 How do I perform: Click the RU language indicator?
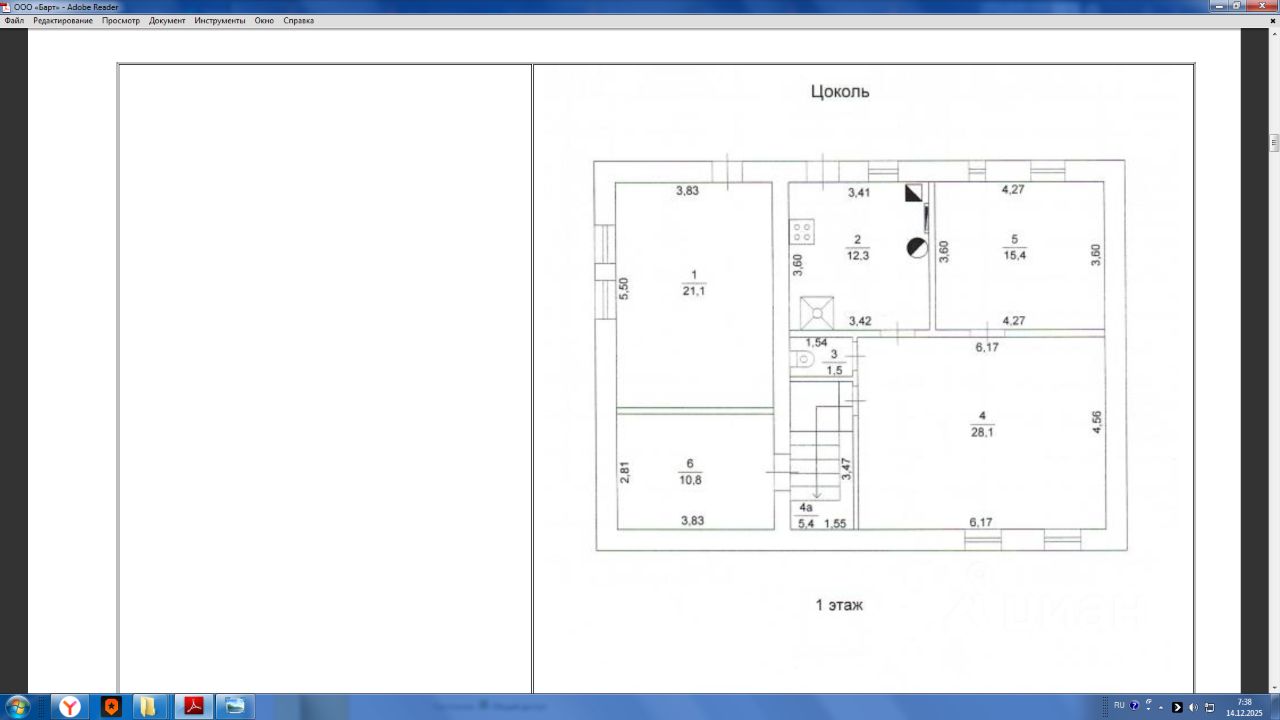1119,706
